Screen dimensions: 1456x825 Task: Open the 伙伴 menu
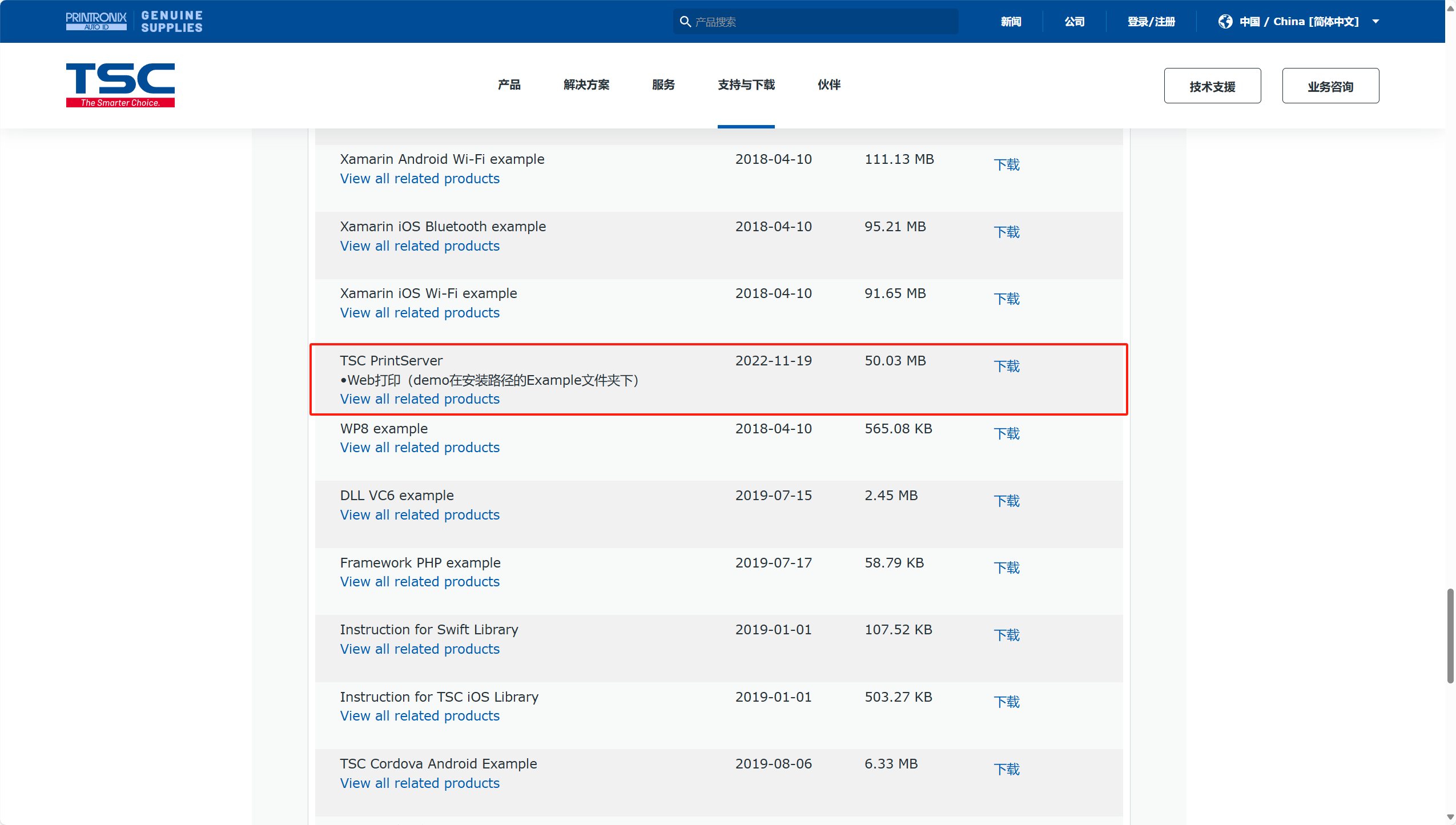tap(829, 85)
